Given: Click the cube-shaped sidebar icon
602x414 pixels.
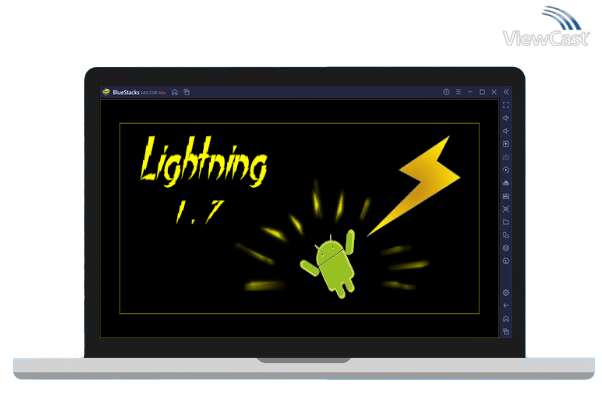Looking at the screenshot, I should [506, 248].
